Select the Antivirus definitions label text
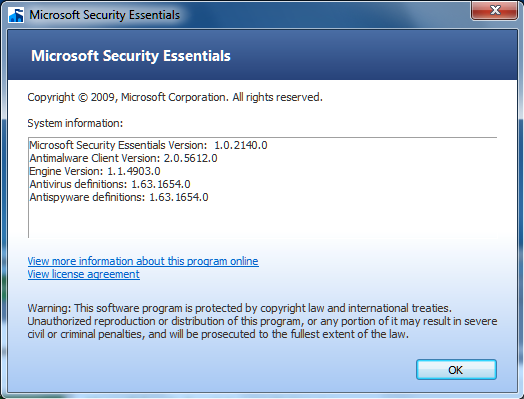 coord(79,184)
